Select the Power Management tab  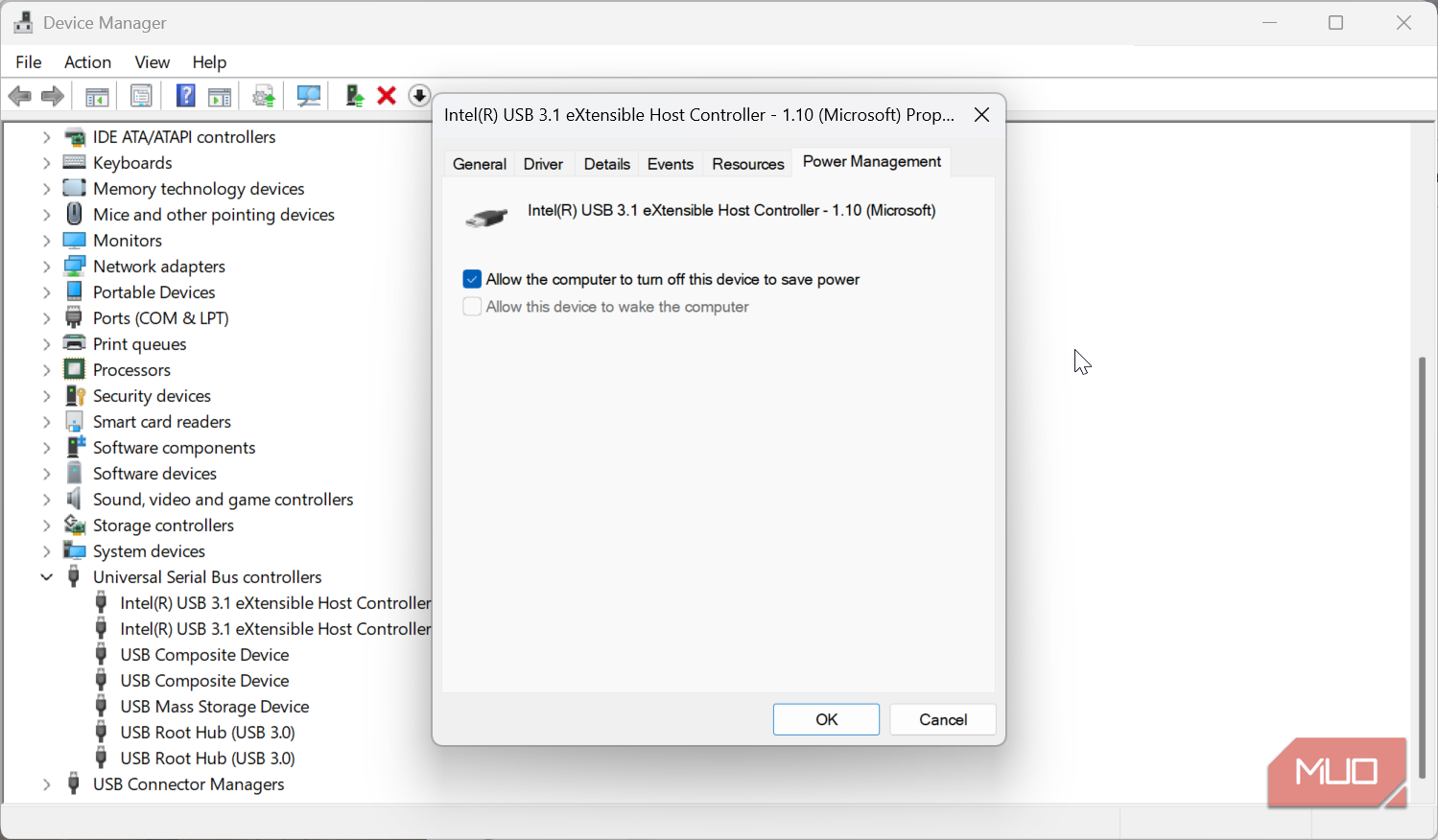pos(872,161)
